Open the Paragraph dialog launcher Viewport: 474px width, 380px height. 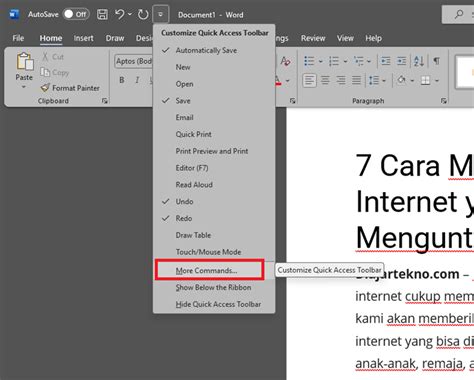tap(443, 101)
